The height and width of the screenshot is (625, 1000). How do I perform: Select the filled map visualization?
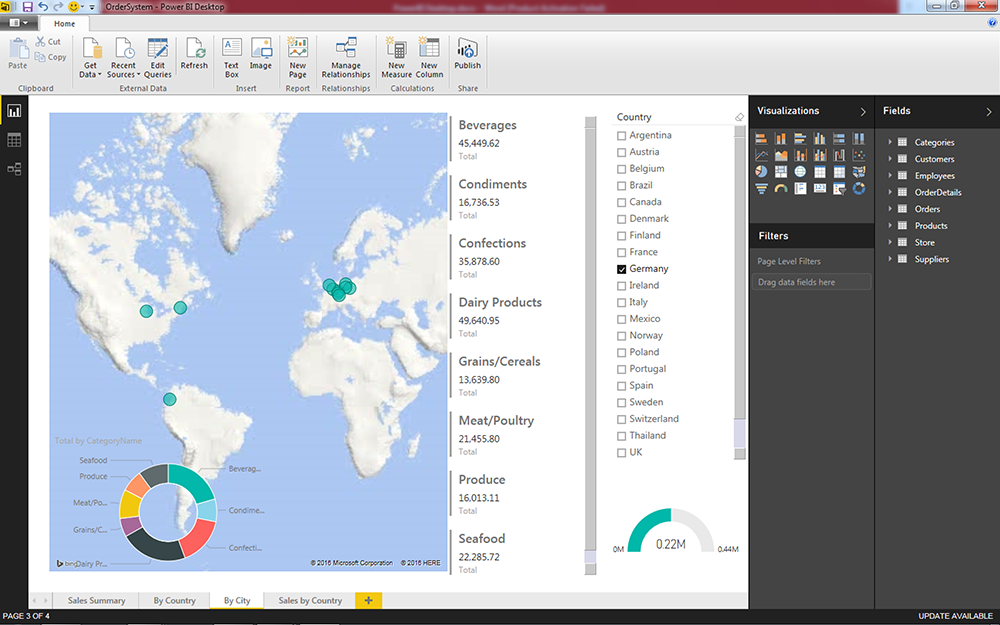tap(859, 172)
